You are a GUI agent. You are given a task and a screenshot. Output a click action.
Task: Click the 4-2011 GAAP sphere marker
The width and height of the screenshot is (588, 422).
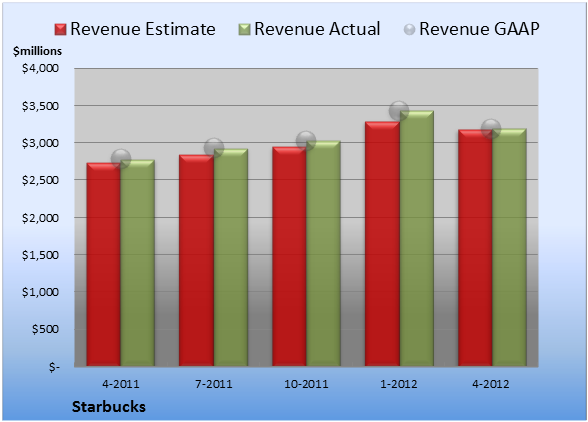[x=121, y=158]
